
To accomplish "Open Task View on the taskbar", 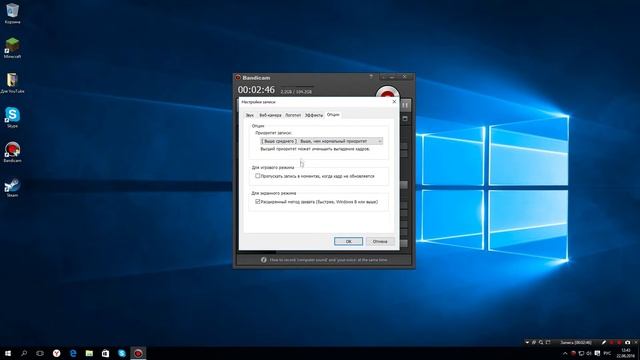I will tap(40, 353).
